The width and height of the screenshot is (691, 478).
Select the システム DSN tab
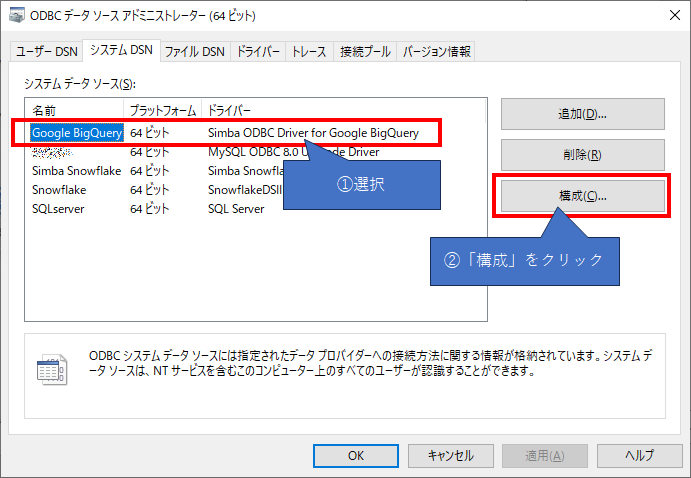(120, 51)
